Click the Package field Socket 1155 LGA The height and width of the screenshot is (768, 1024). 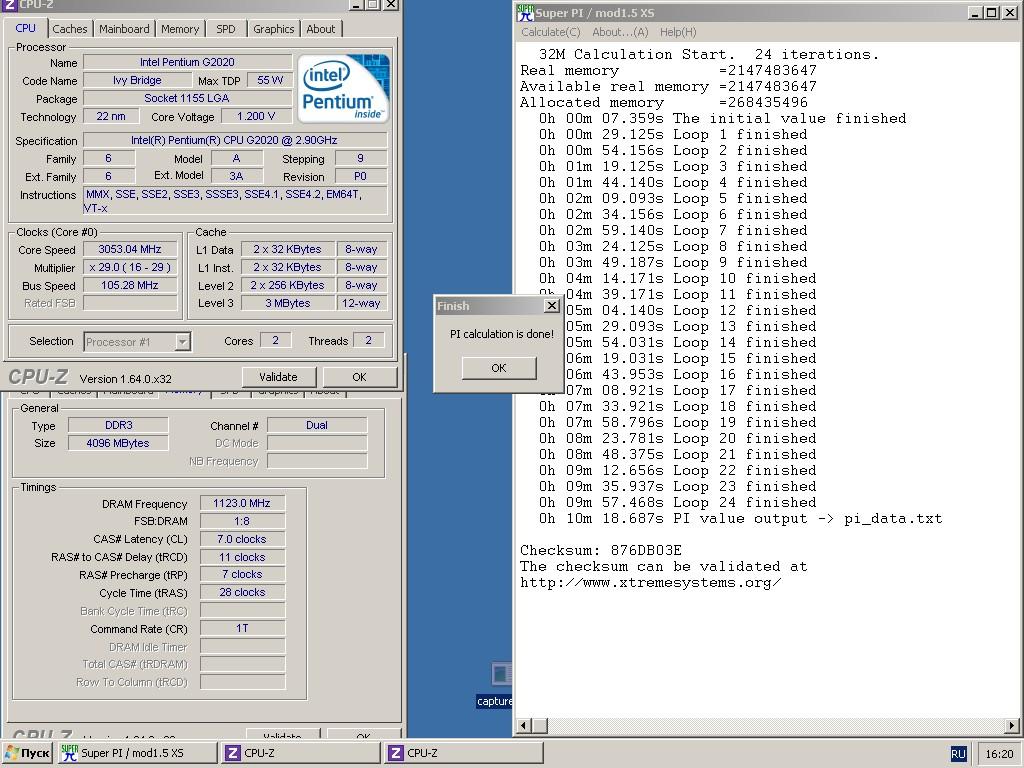tap(187, 98)
